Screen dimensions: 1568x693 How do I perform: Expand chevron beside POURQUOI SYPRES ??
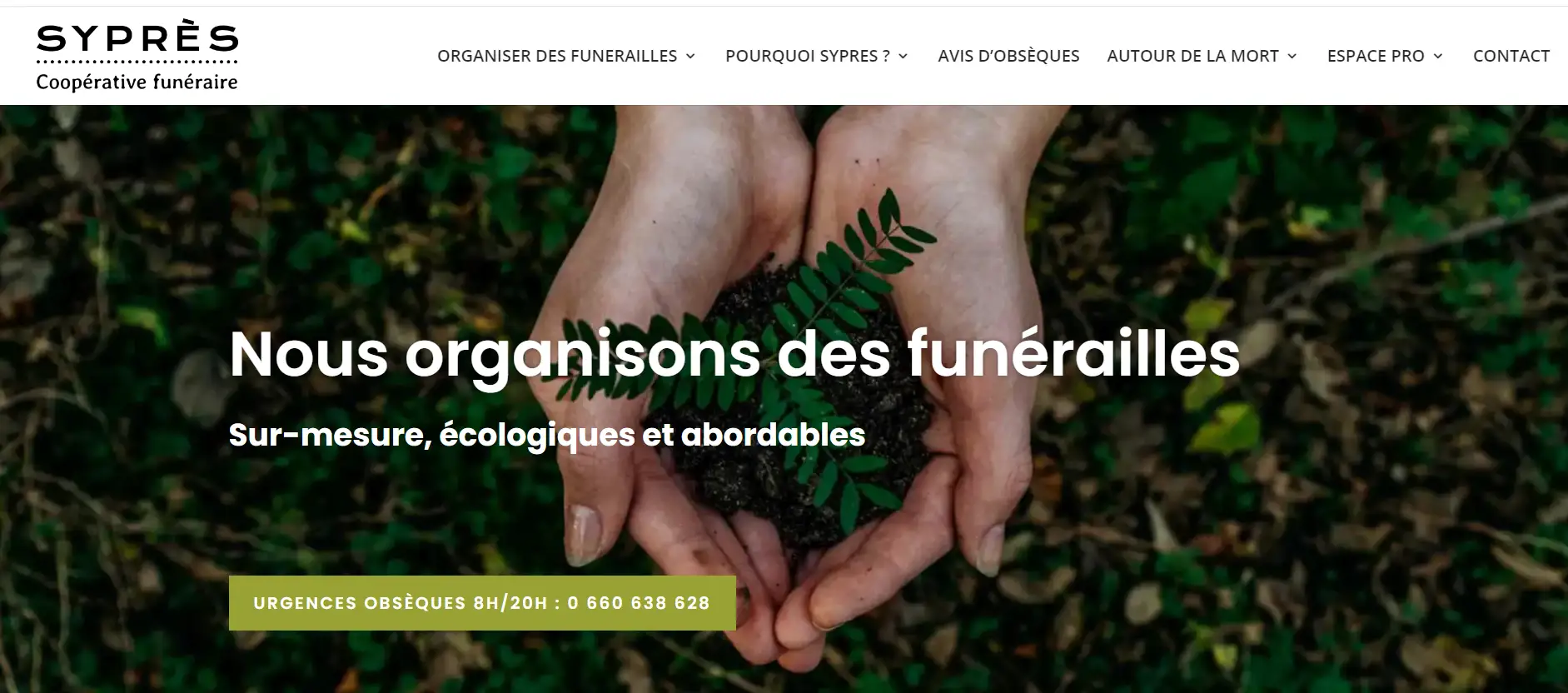[x=903, y=57]
